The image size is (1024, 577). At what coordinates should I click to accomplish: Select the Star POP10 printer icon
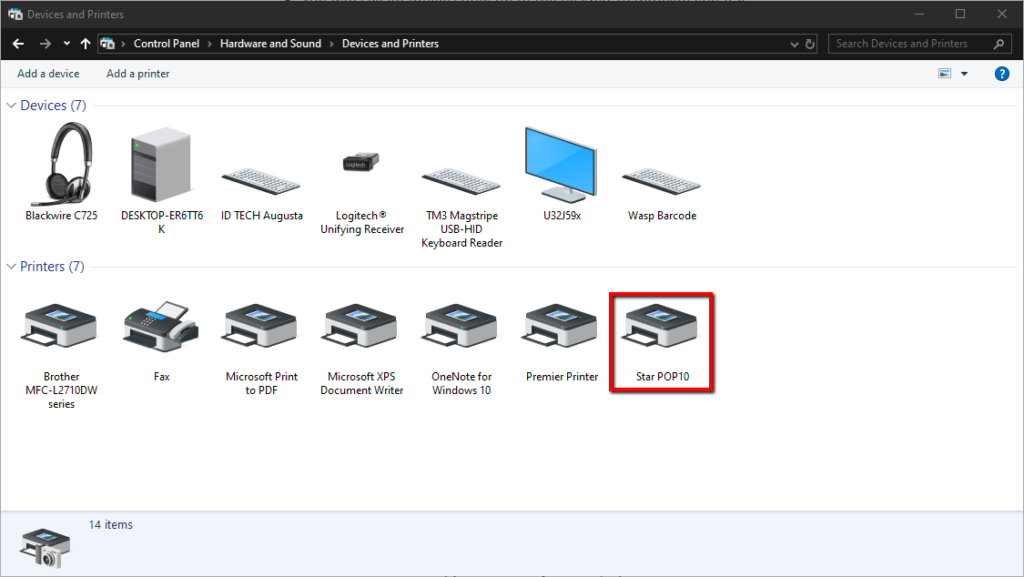(x=661, y=327)
